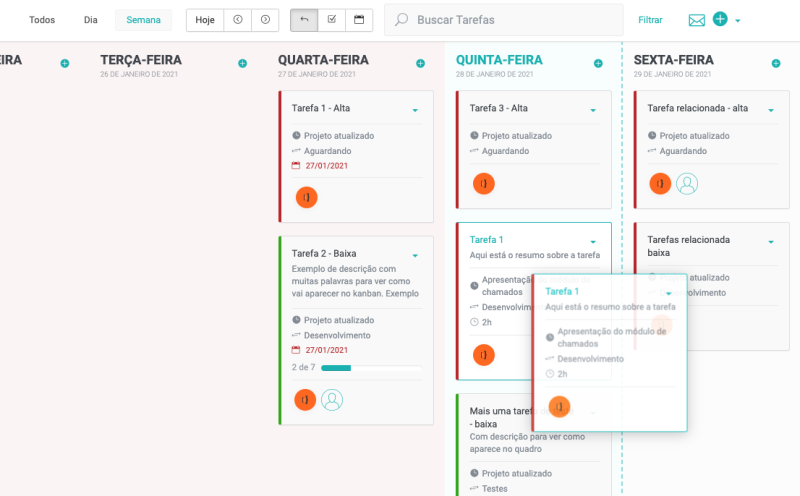This screenshot has height=496, width=800.
Task: Add a task to Quarta-feira column
Action: [420, 63]
